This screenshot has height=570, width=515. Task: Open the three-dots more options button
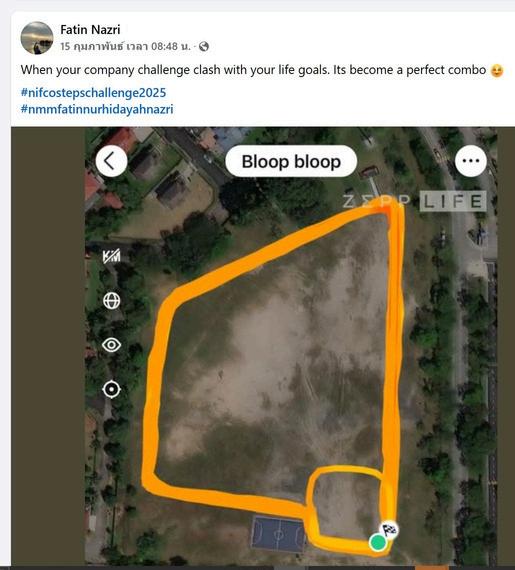[x=471, y=161]
